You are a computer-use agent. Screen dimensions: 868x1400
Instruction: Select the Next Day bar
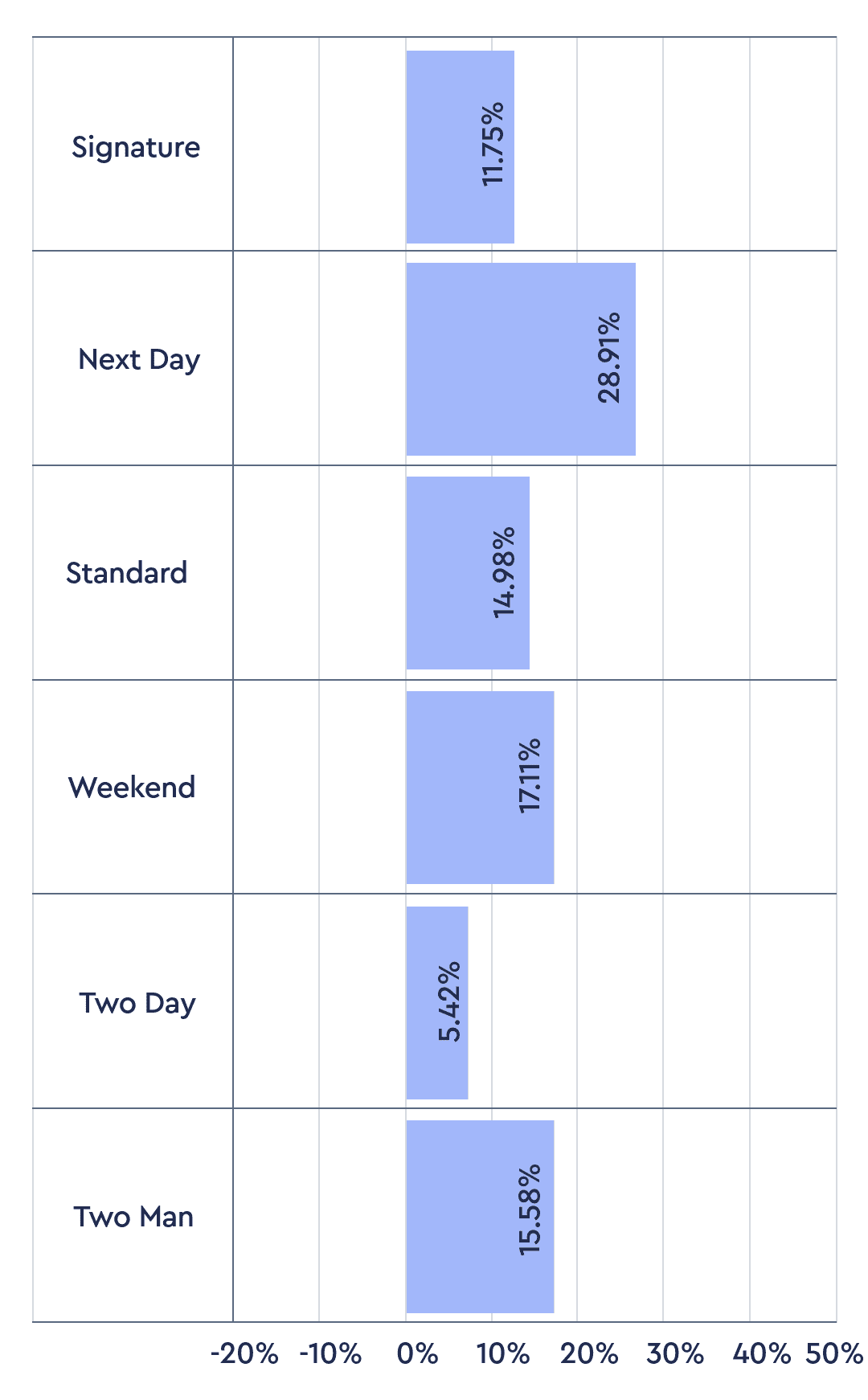[498, 359]
